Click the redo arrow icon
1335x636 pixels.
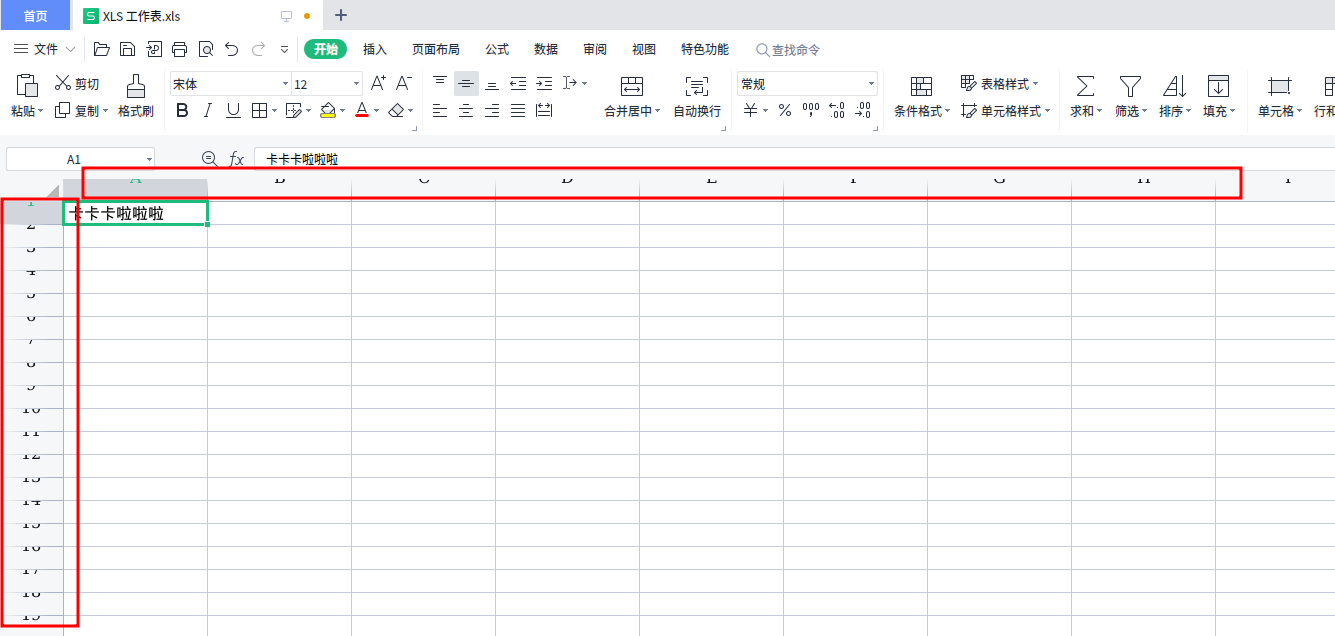[258, 49]
